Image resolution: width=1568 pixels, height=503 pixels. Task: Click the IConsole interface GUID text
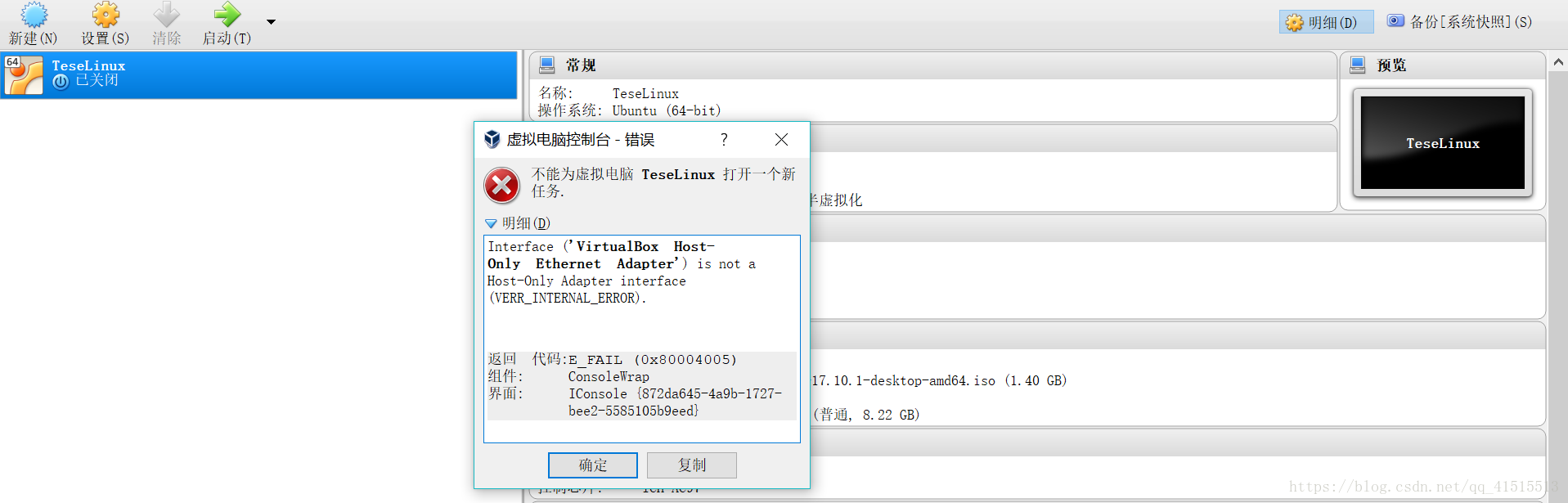click(676, 402)
